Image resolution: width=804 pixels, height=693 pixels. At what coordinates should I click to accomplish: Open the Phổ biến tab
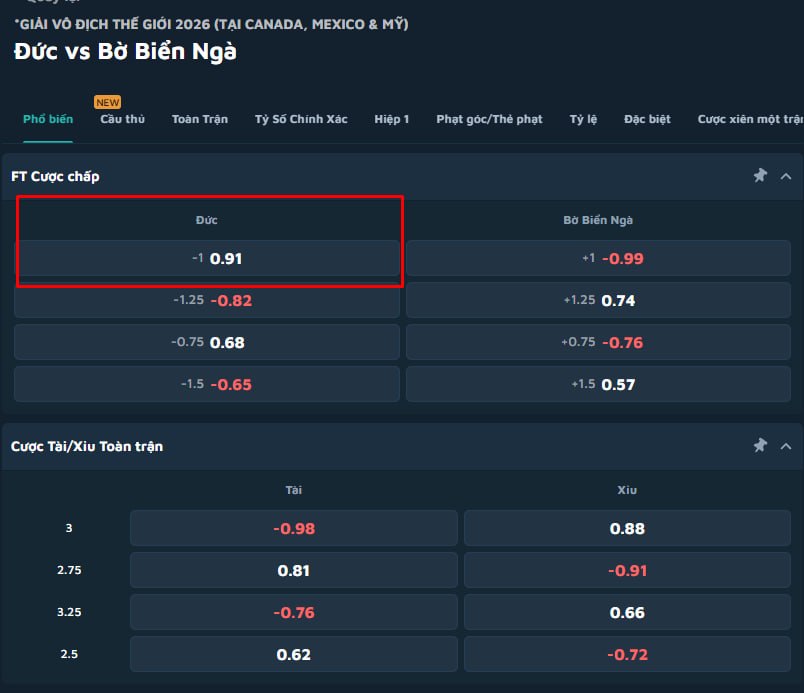[48, 119]
